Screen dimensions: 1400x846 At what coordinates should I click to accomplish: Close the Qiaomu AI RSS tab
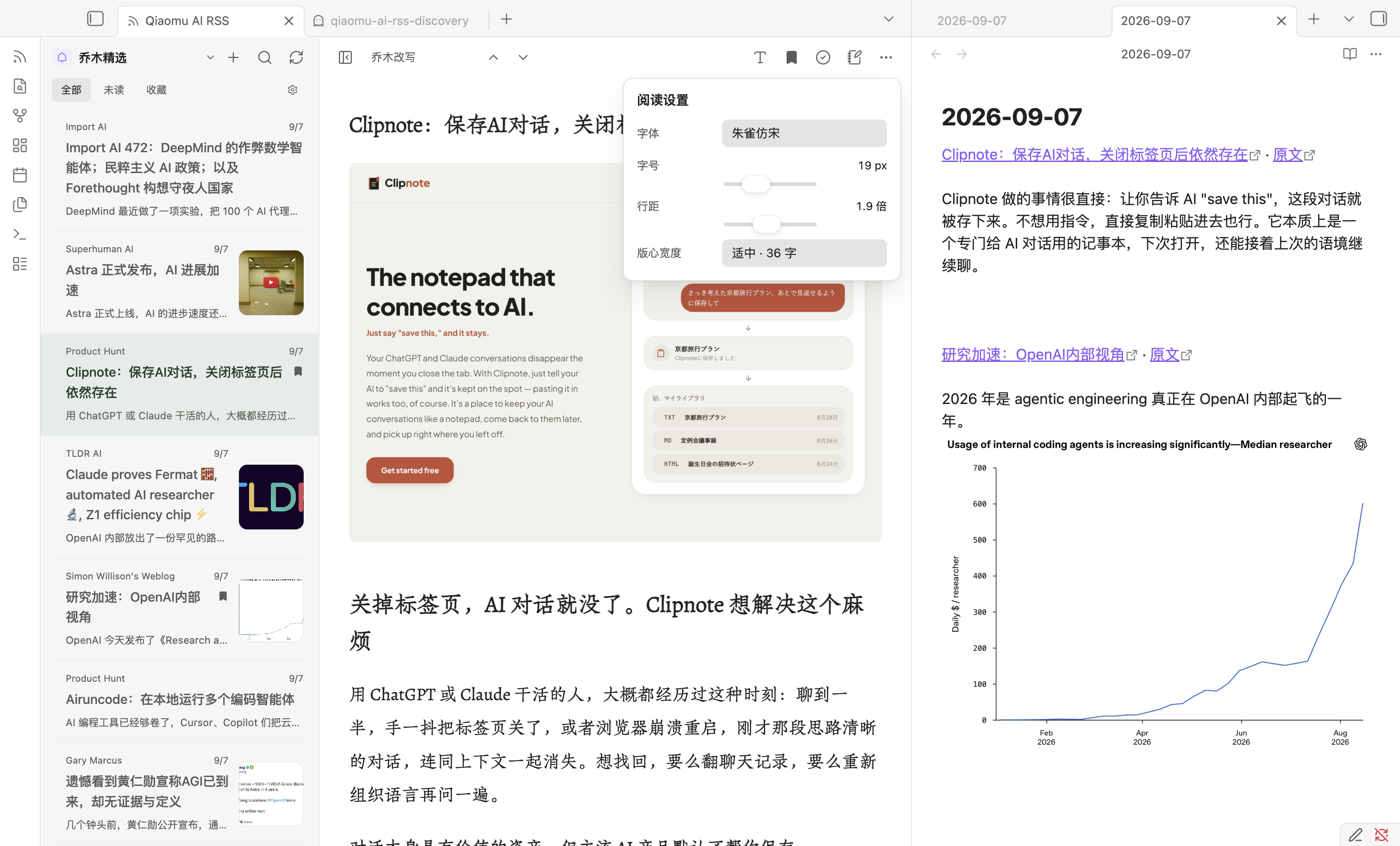[288, 21]
